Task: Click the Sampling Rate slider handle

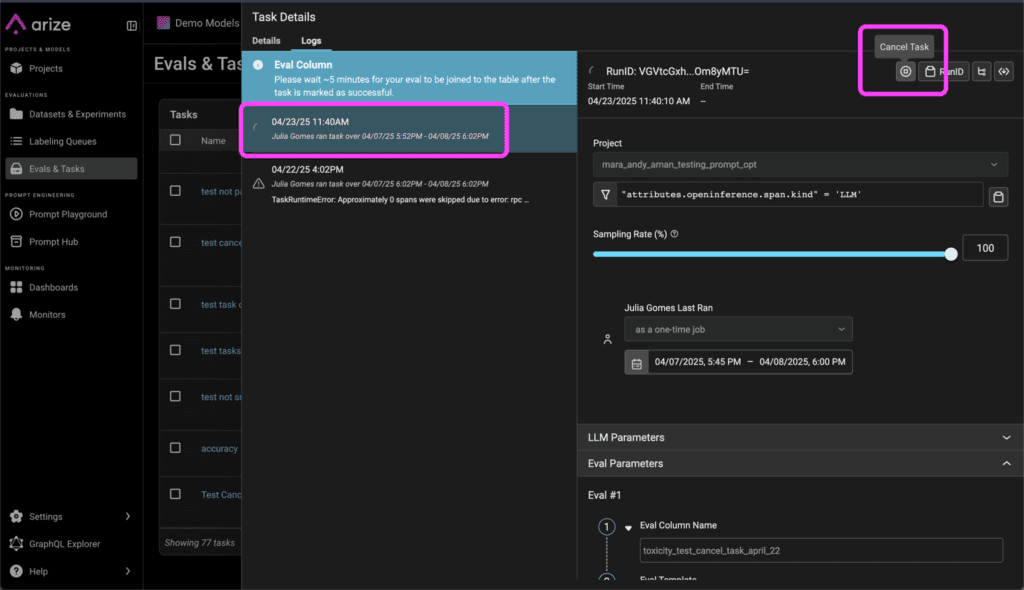Action: pyautogui.click(x=951, y=254)
